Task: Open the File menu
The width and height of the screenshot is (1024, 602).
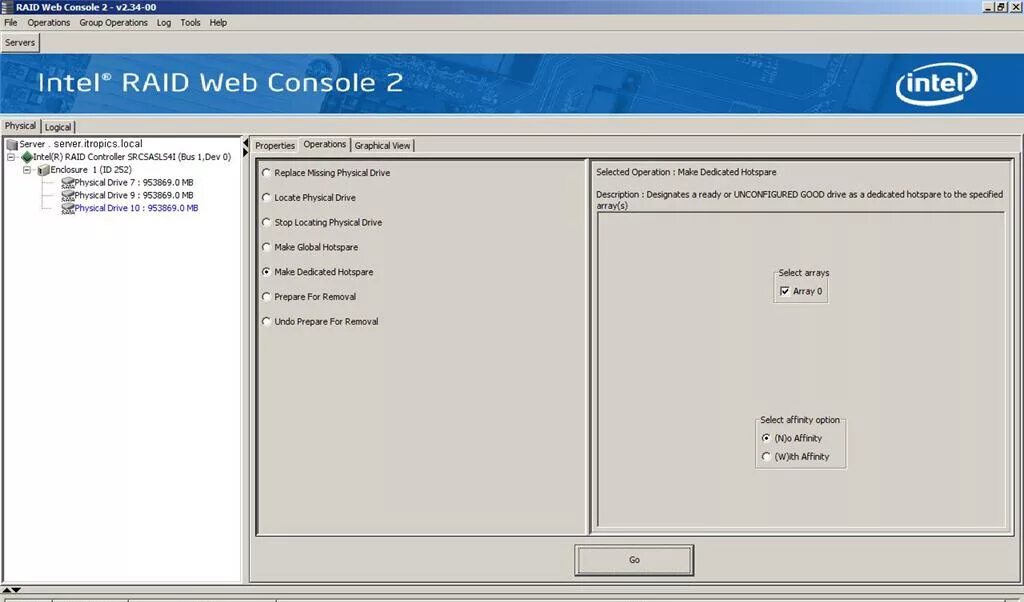Action: point(11,23)
